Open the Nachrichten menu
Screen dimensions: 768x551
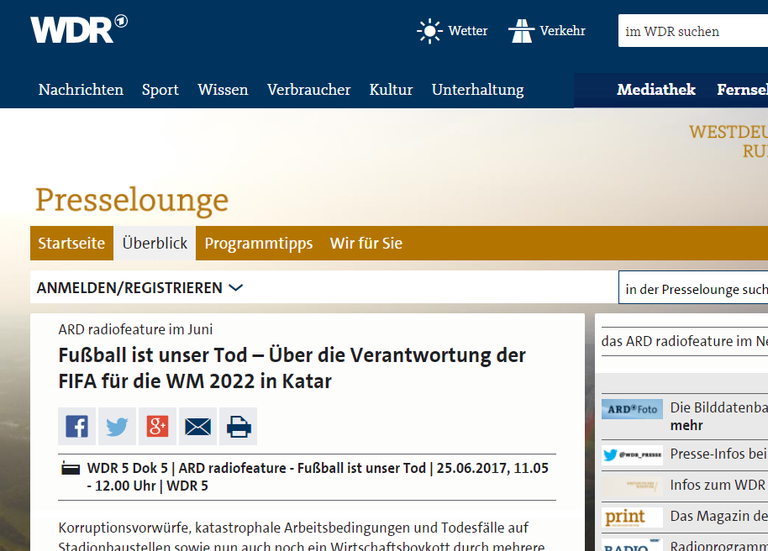(81, 90)
